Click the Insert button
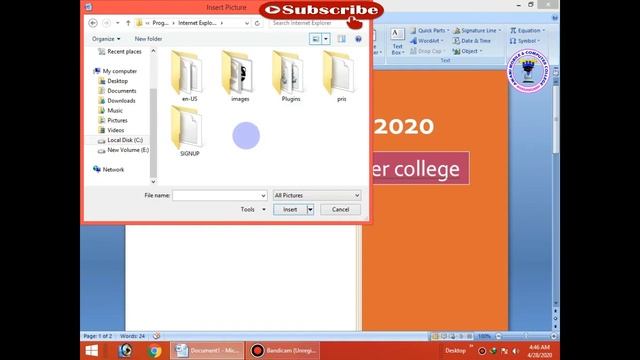640x360 pixels. (290, 209)
